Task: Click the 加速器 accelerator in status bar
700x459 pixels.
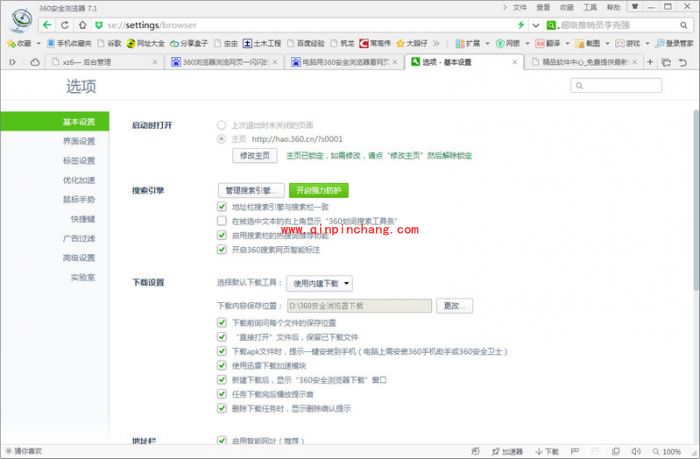Action: pos(507,451)
